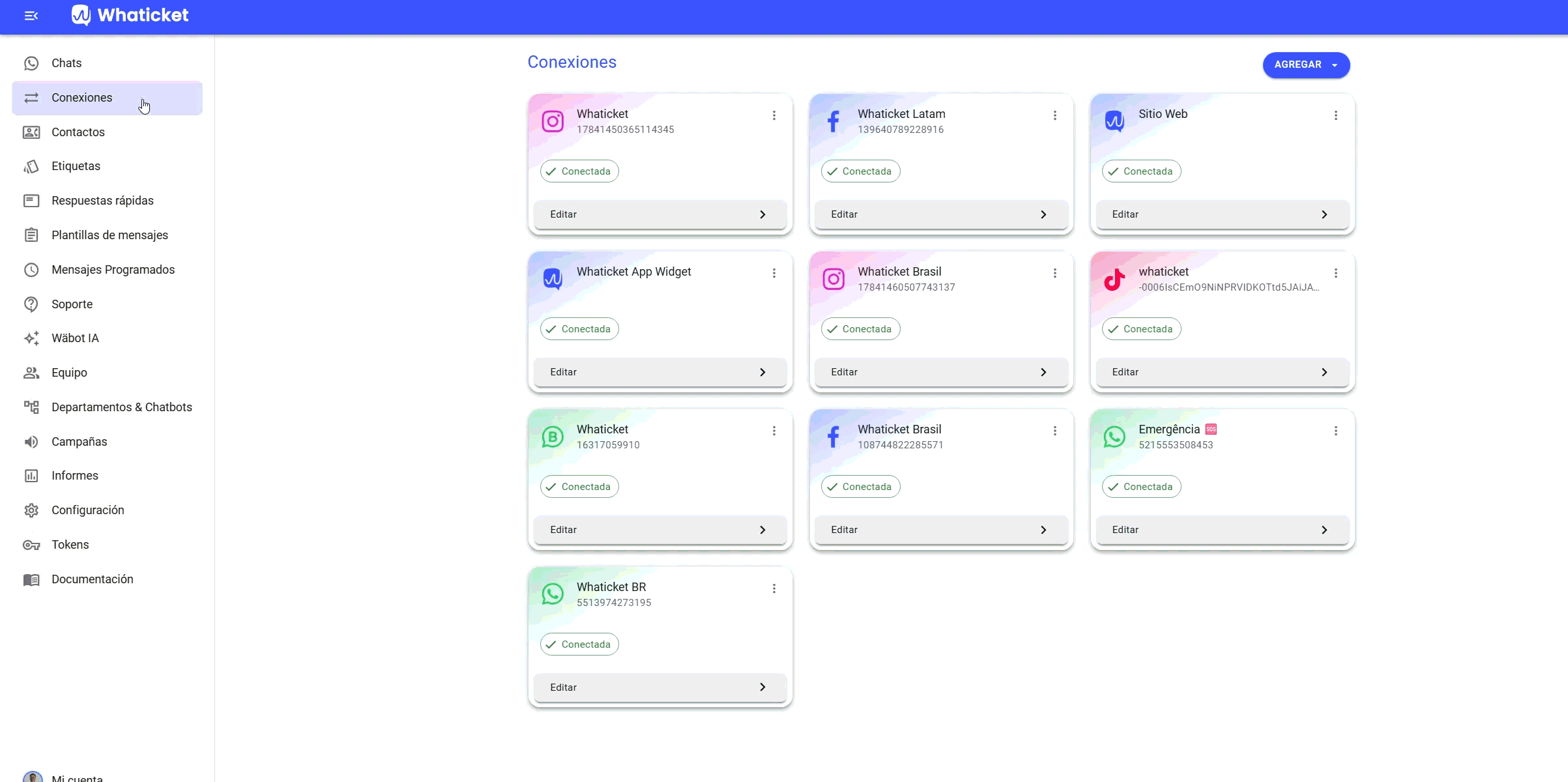Screen dimensions: 1568x782
Task: Expand Editar on Sitio Web card
Action: click(x=1222, y=214)
